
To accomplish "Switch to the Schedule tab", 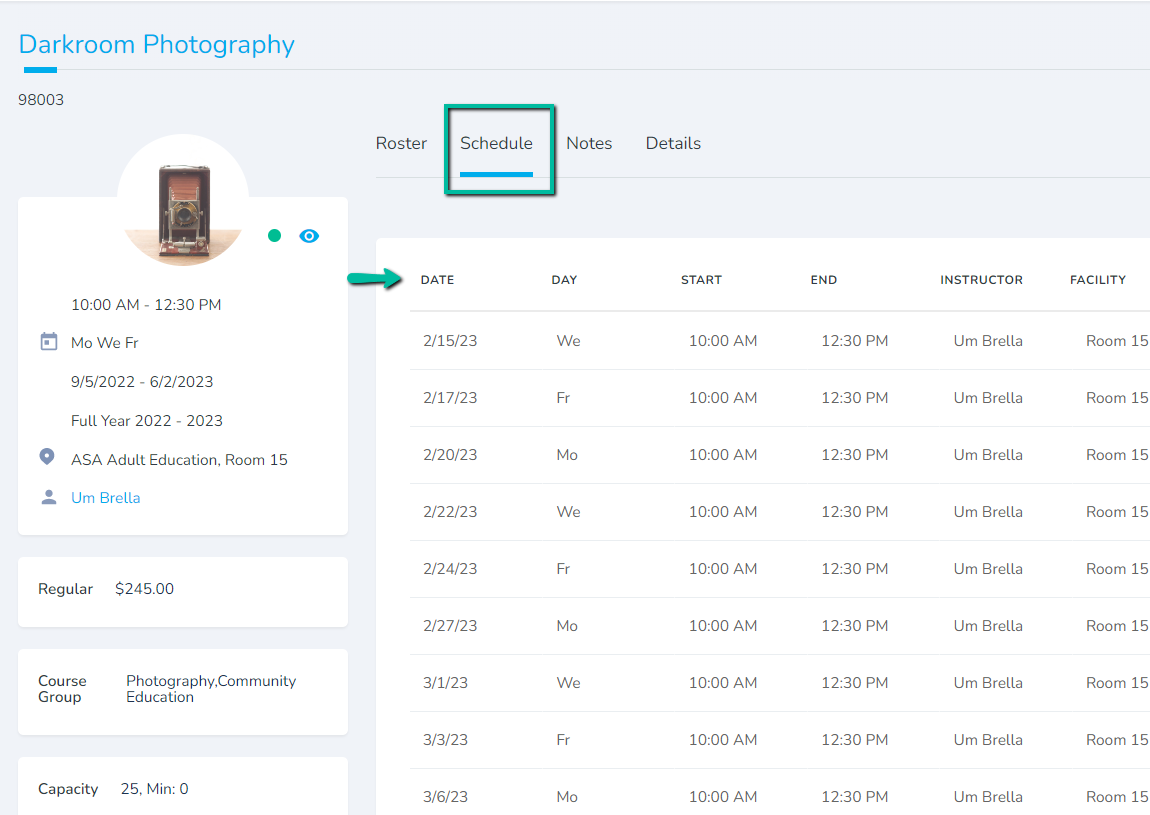I will coord(496,143).
